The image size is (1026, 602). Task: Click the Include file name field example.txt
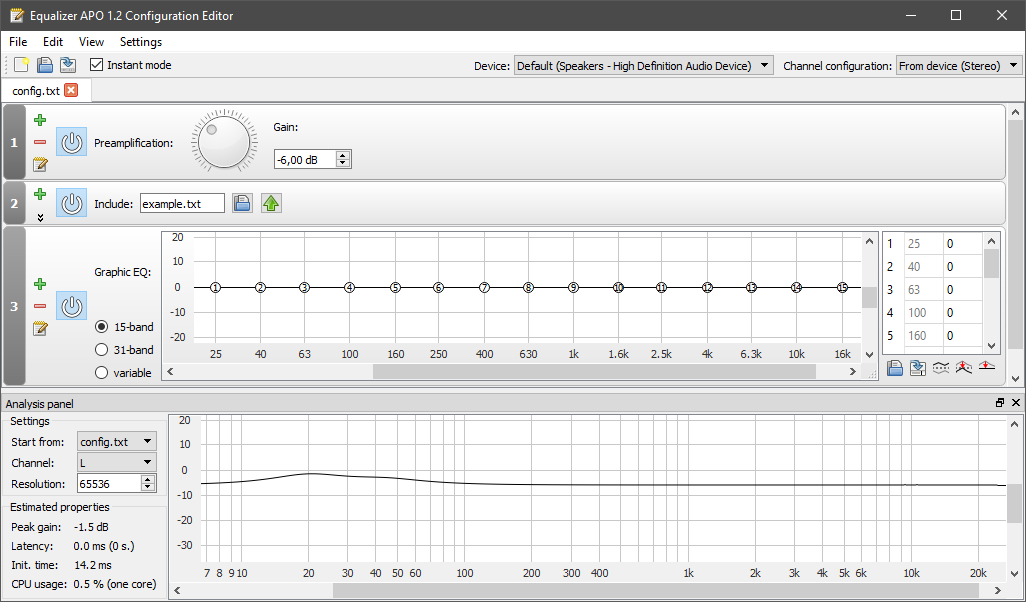pyautogui.click(x=183, y=204)
